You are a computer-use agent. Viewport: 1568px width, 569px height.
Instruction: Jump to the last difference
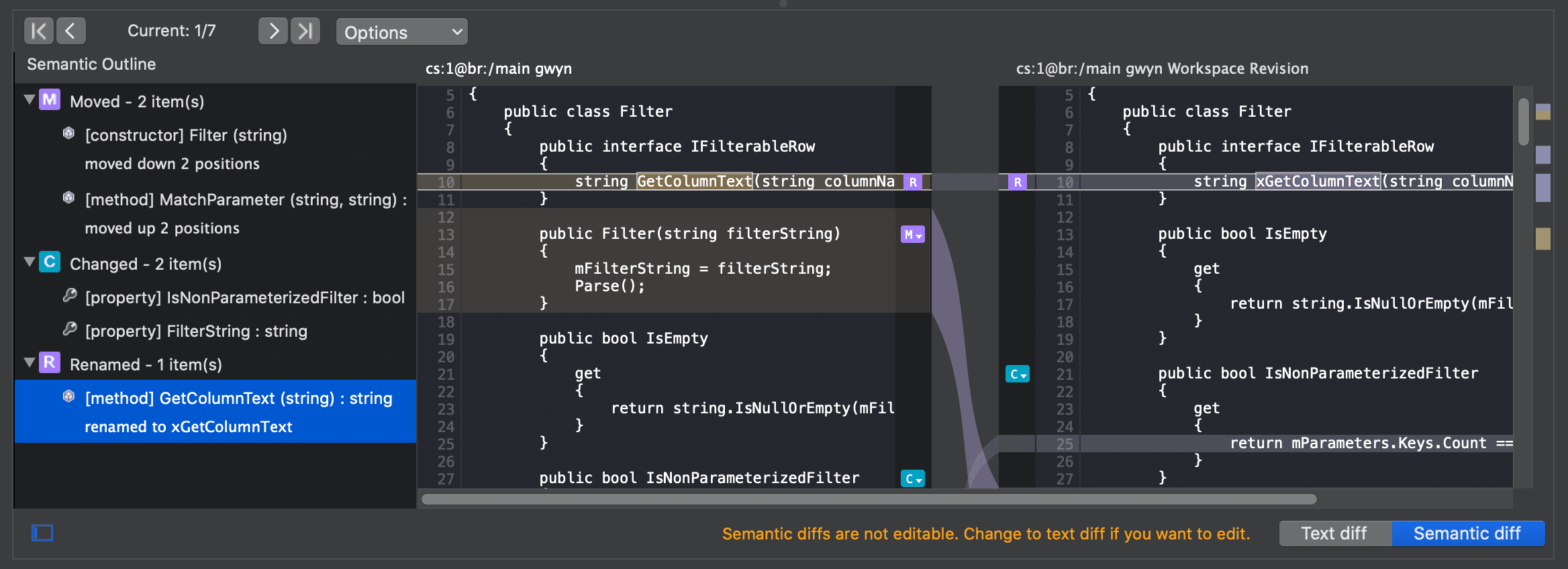click(x=305, y=31)
